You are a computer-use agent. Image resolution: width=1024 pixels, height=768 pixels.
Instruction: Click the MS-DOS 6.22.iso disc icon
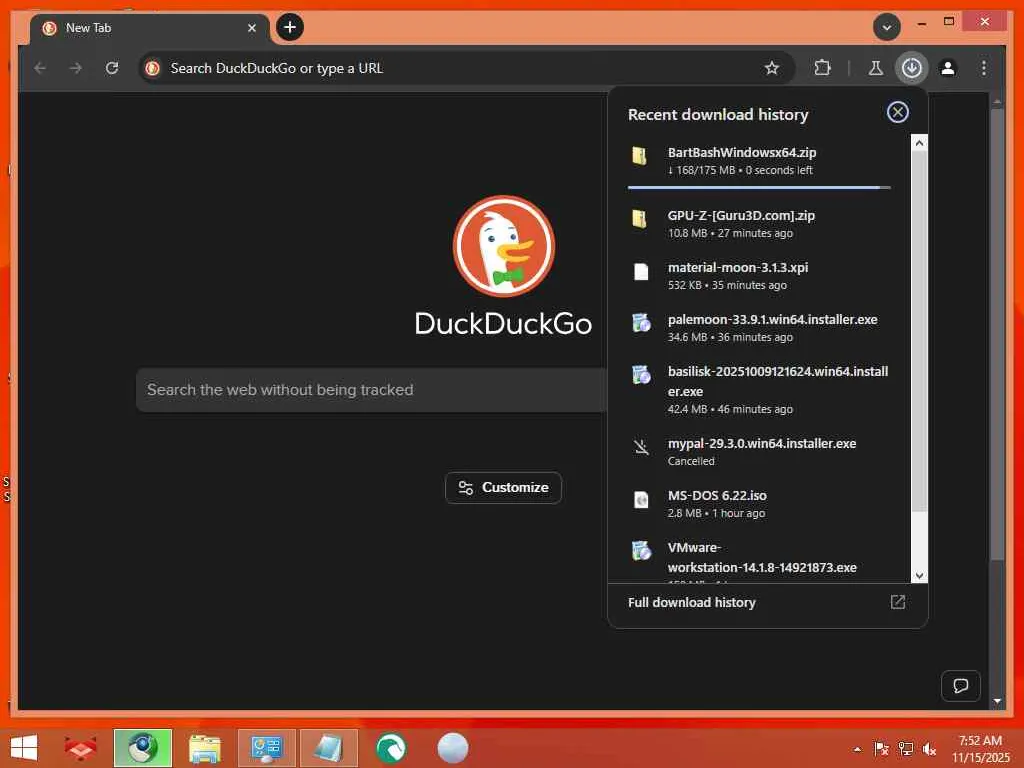click(x=641, y=500)
